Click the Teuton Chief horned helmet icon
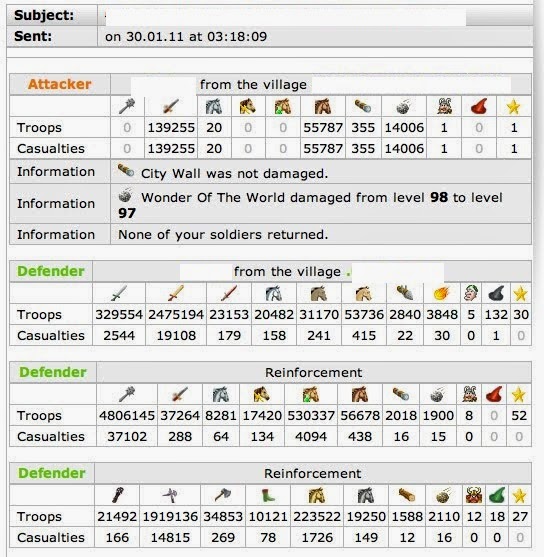Image resolution: width=544 pixels, height=557 pixels. click(x=474, y=495)
